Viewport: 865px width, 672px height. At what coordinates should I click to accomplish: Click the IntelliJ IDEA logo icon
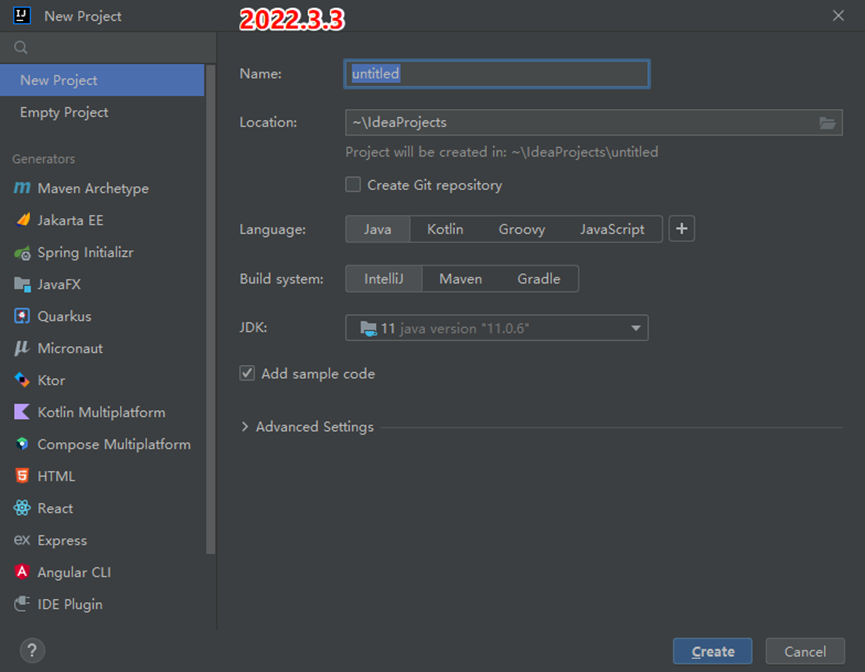click(22, 15)
